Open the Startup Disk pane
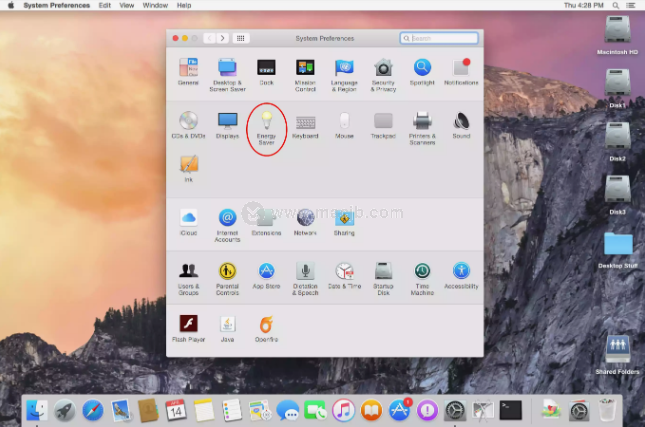The height and width of the screenshot is (427, 645). tap(383, 278)
